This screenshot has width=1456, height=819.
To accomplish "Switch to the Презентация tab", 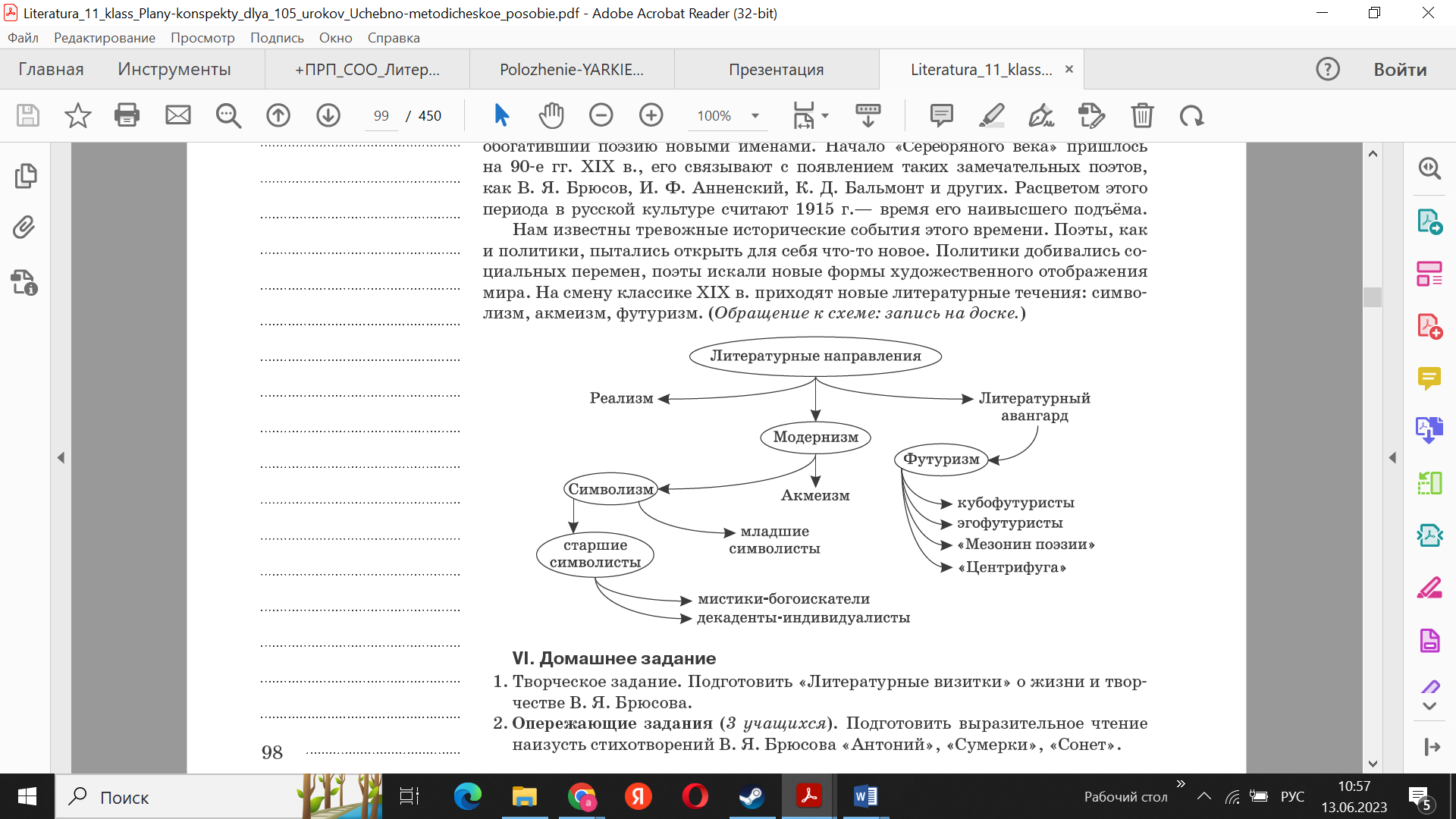I will [776, 70].
